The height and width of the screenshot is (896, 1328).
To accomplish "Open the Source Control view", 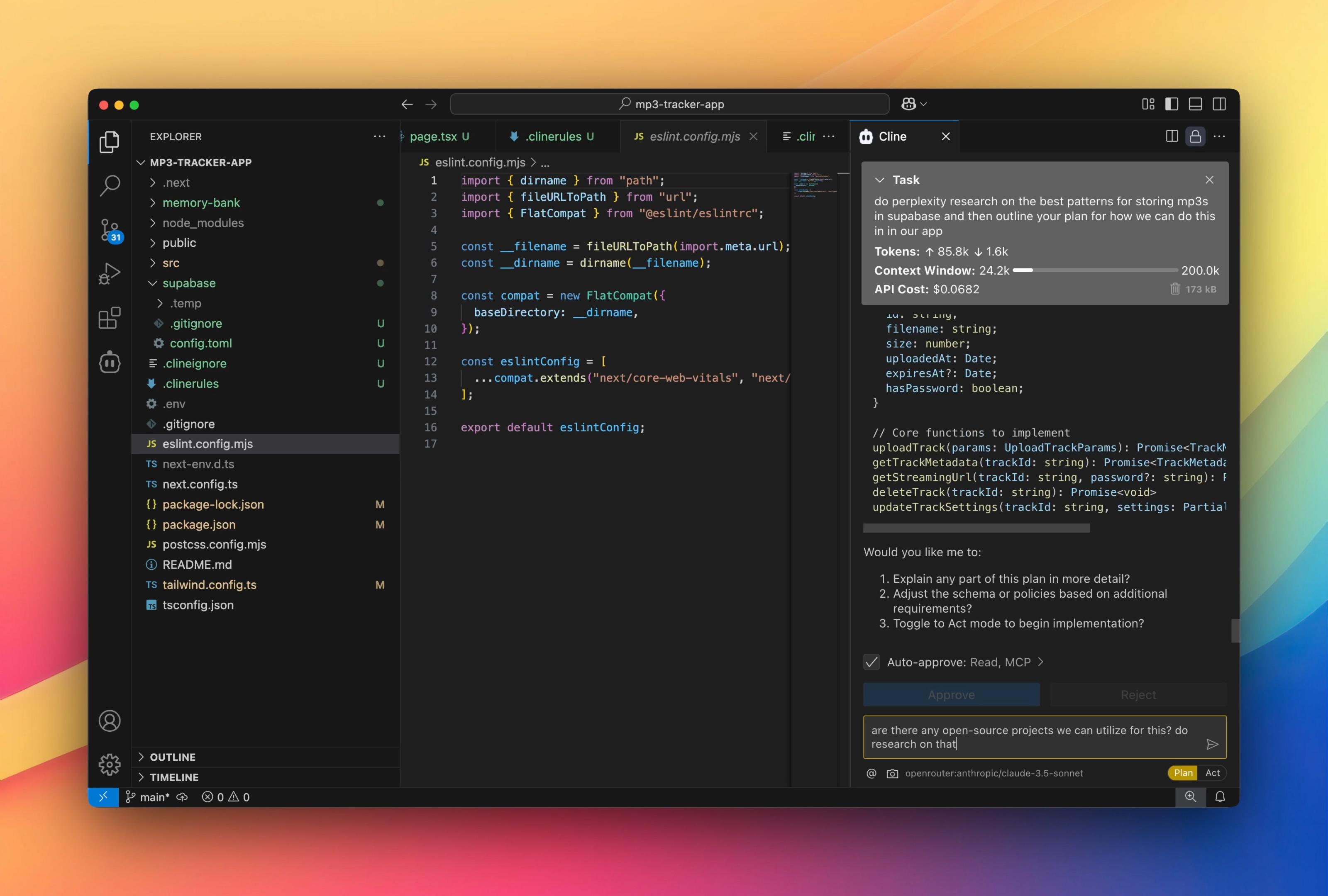I will pyautogui.click(x=109, y=229).
